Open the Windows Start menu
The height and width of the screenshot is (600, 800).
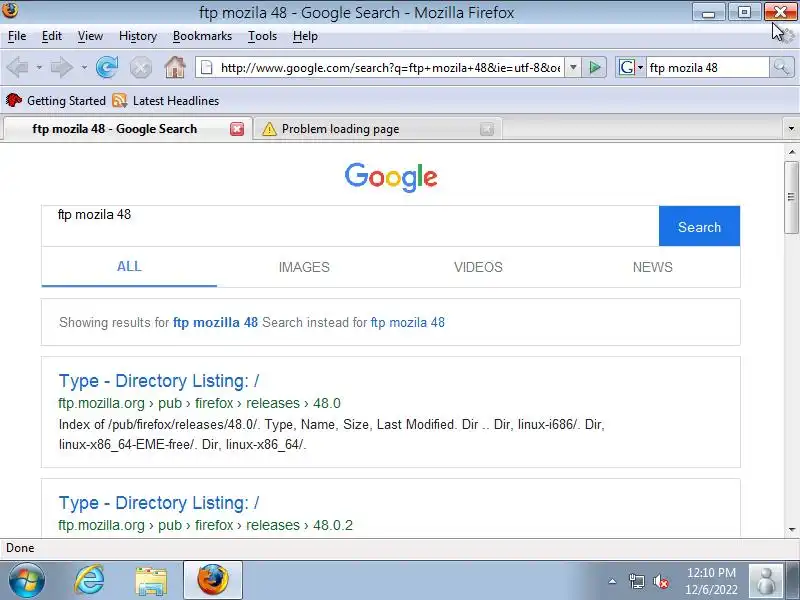tap(26, 580)
